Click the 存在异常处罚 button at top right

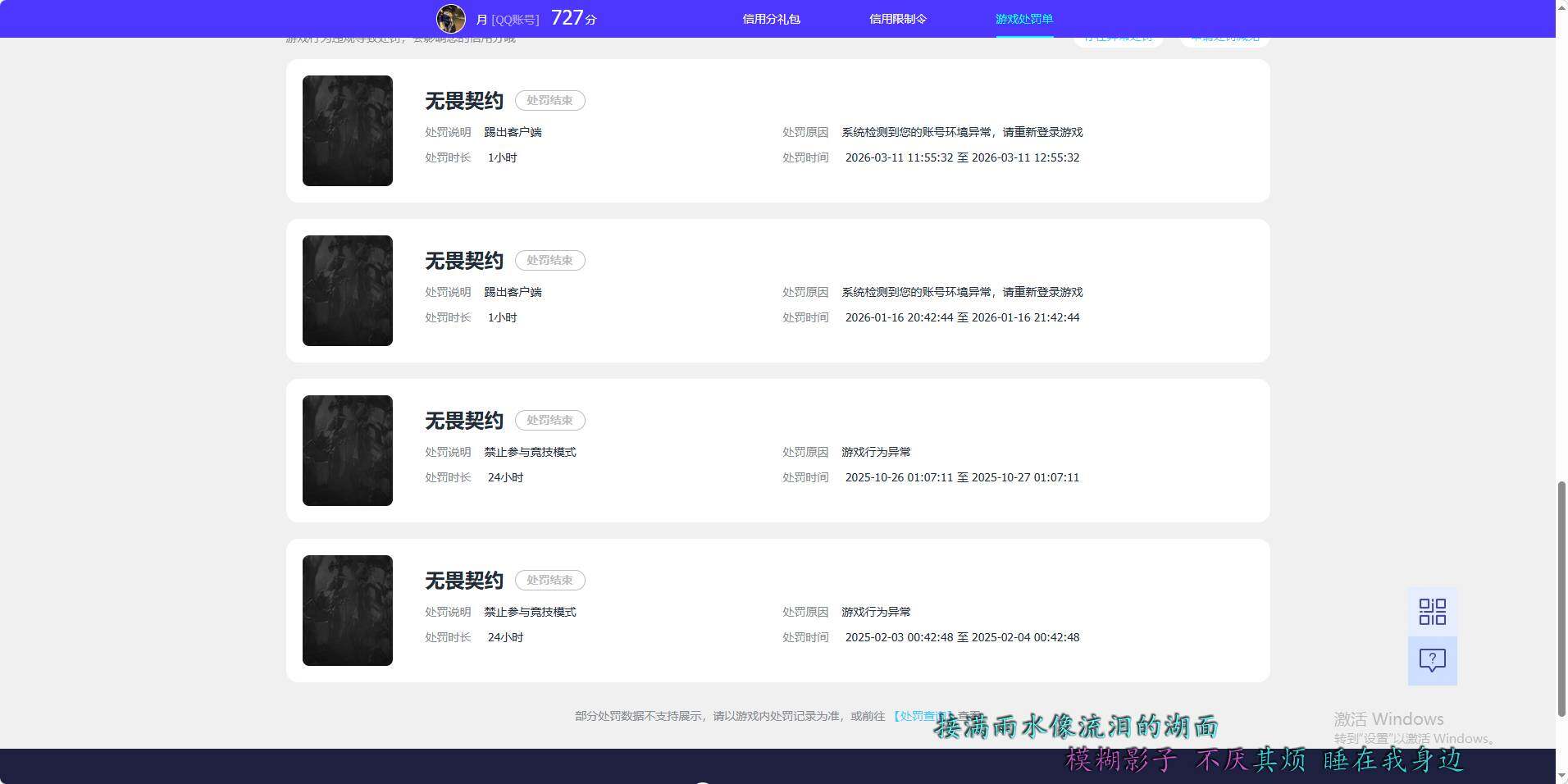tap(1118, 37)
